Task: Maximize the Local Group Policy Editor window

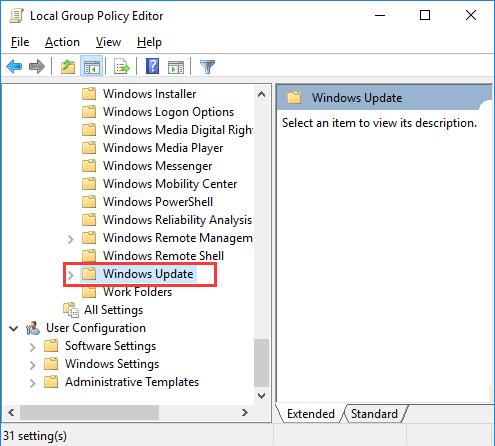Action: [425, 15]
